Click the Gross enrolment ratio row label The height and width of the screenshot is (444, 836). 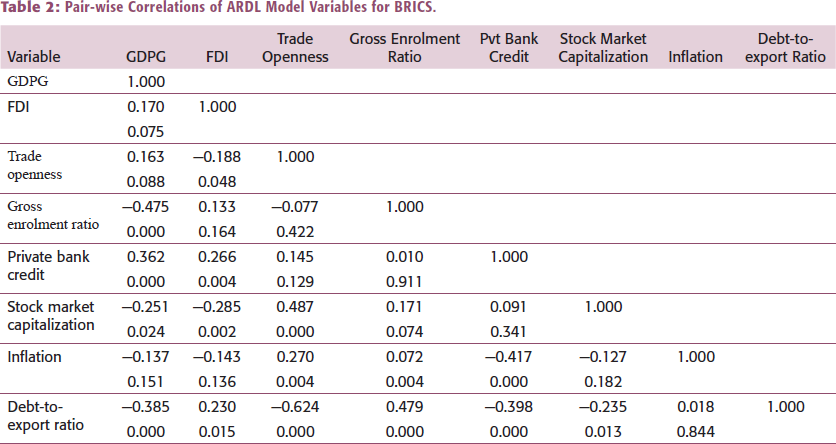pyautogui.click(x=53, y=215)
